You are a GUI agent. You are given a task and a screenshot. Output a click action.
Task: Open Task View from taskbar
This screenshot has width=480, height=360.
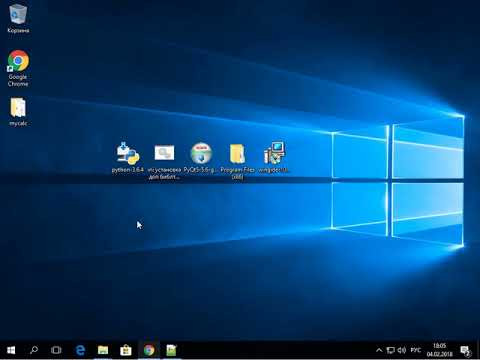pos(56,350)
